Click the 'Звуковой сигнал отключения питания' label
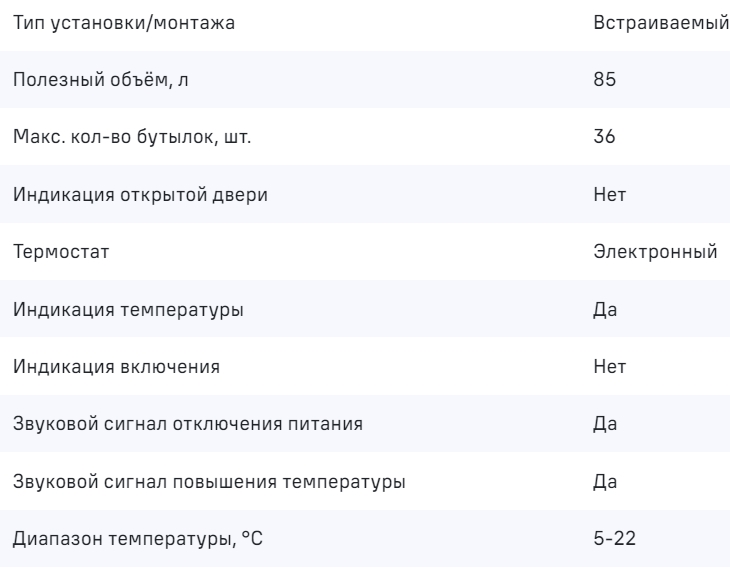The image size is (730, 576). (x=188, y=425)
